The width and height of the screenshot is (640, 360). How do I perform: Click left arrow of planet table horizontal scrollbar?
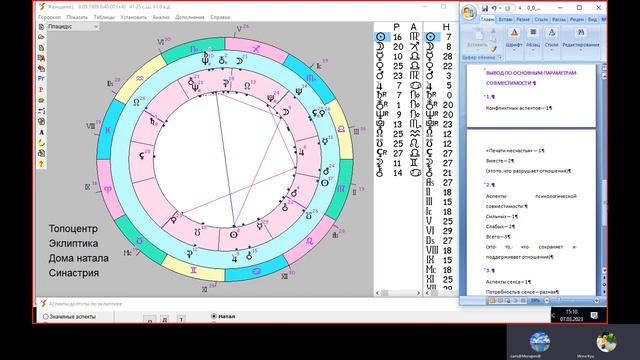[x=377, y=293]
